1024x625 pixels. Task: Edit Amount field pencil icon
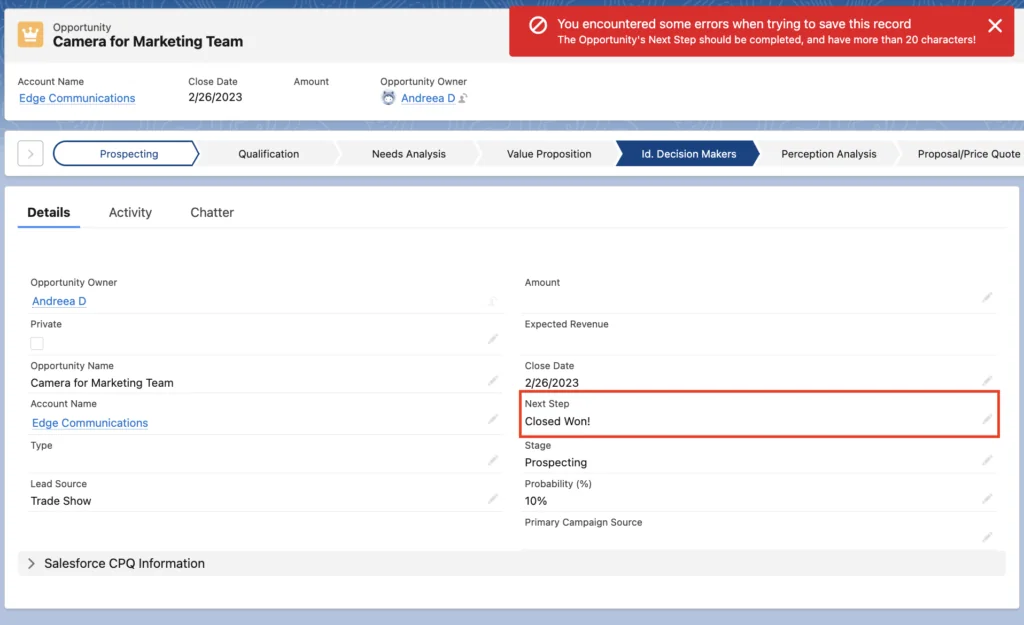click(987, 297)
